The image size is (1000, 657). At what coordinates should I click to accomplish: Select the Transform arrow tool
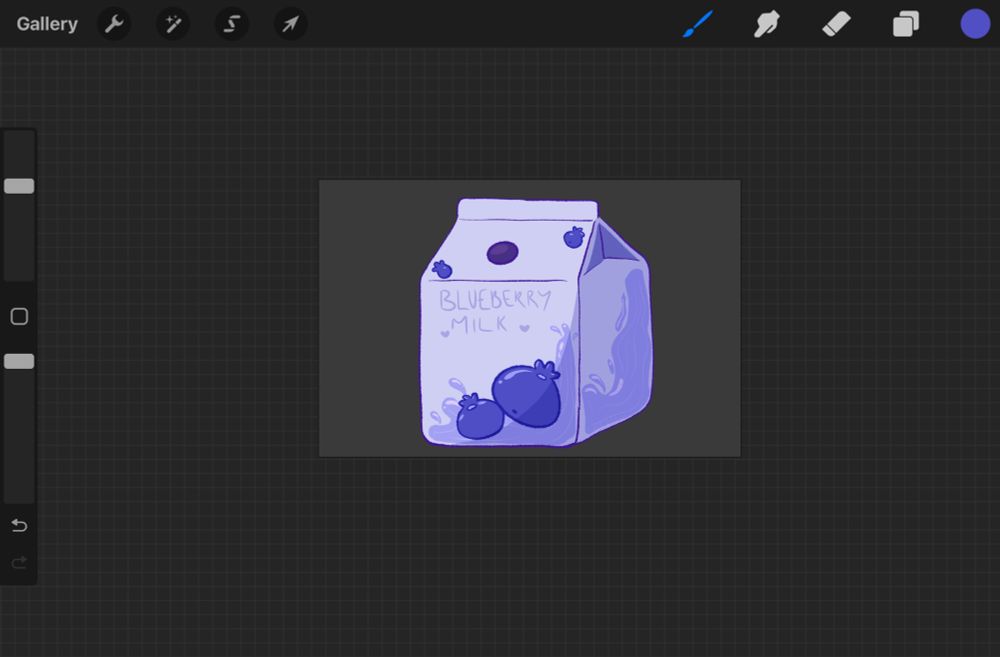[x=290, y=24]
